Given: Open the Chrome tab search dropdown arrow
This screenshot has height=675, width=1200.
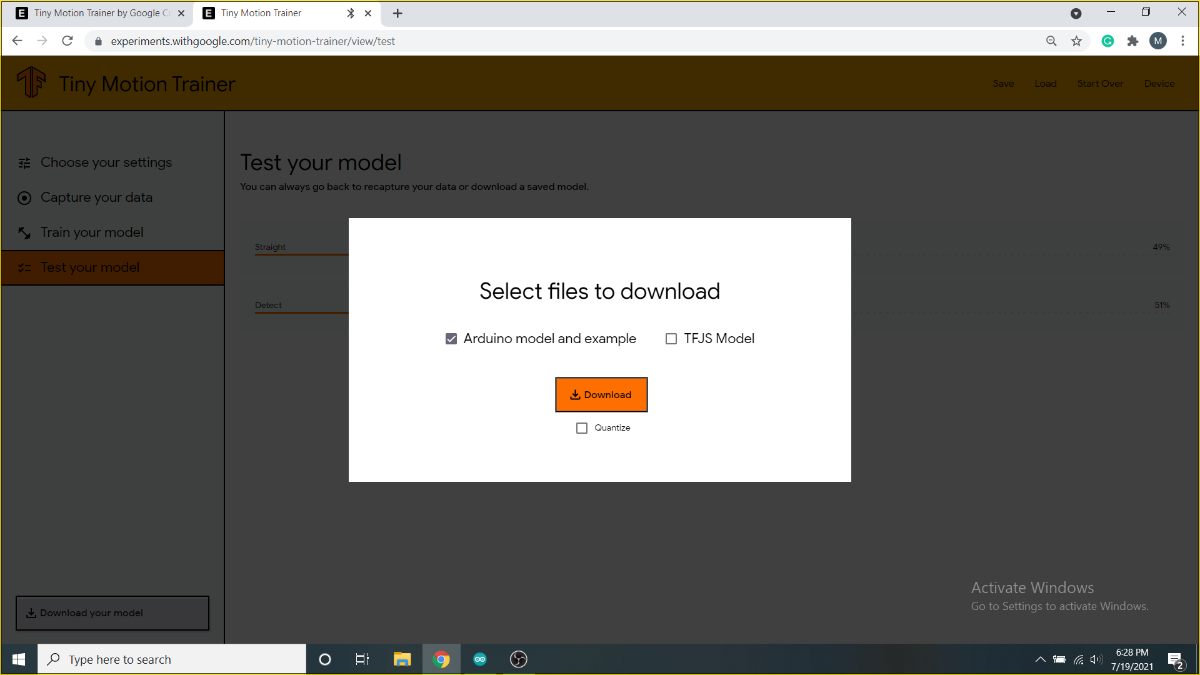Looking at the screenshot, I should 1076,14.
